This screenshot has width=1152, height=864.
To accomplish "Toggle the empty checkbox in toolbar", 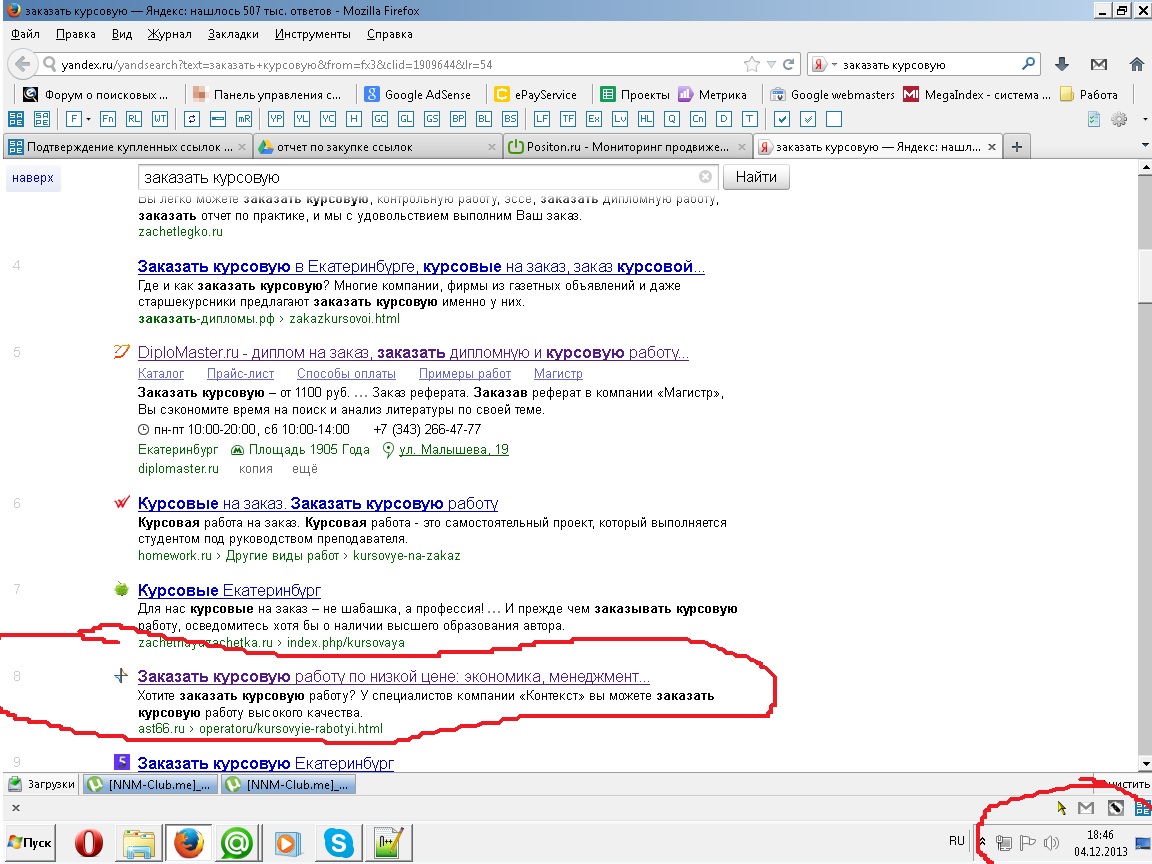I will click(834, 119).
